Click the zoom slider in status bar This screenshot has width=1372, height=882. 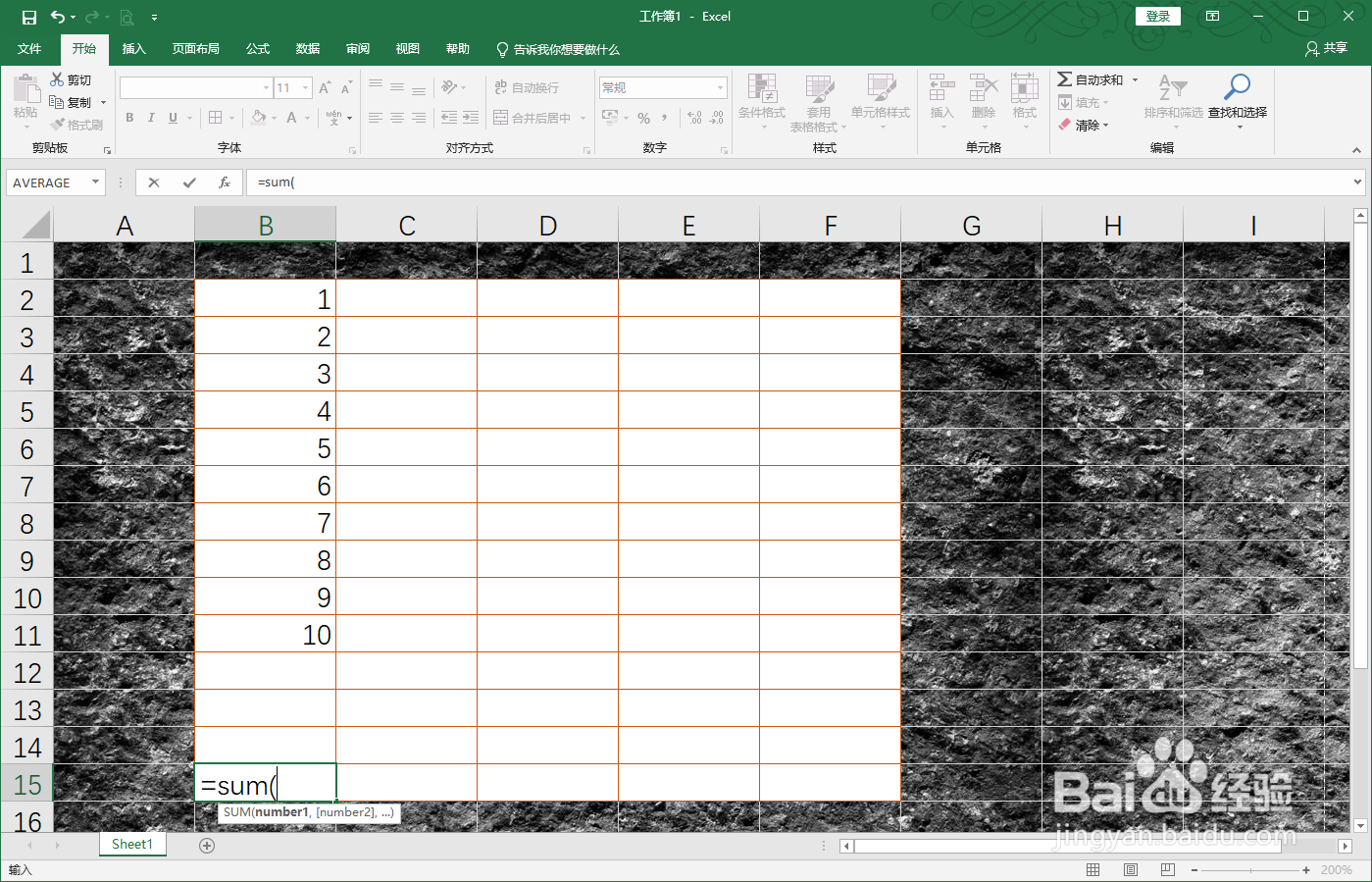(1251, 870)
